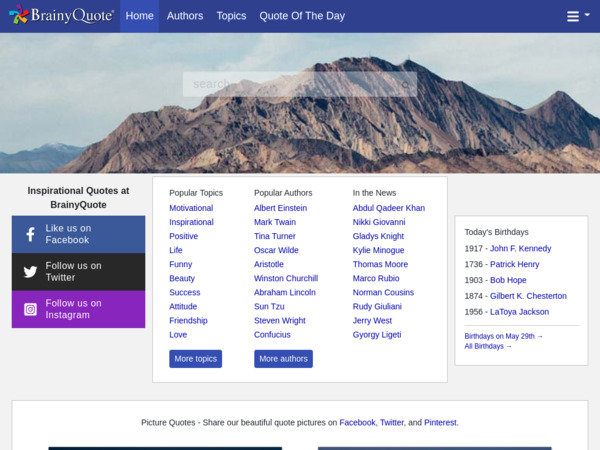
Task: Open the Authors menu item
Action: pos(185,16)
